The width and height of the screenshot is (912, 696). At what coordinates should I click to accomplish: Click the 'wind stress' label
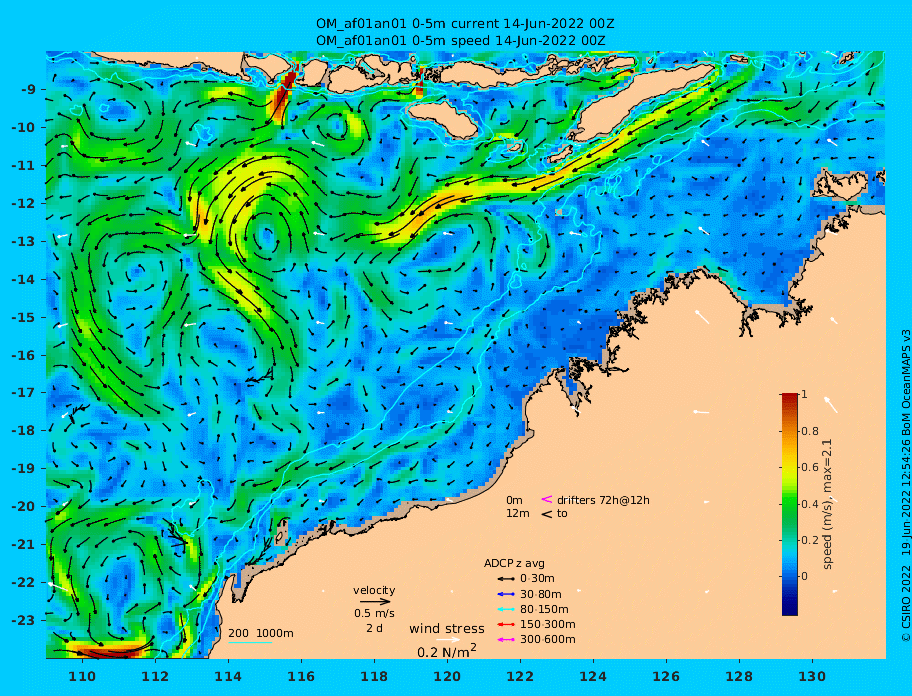447,629
